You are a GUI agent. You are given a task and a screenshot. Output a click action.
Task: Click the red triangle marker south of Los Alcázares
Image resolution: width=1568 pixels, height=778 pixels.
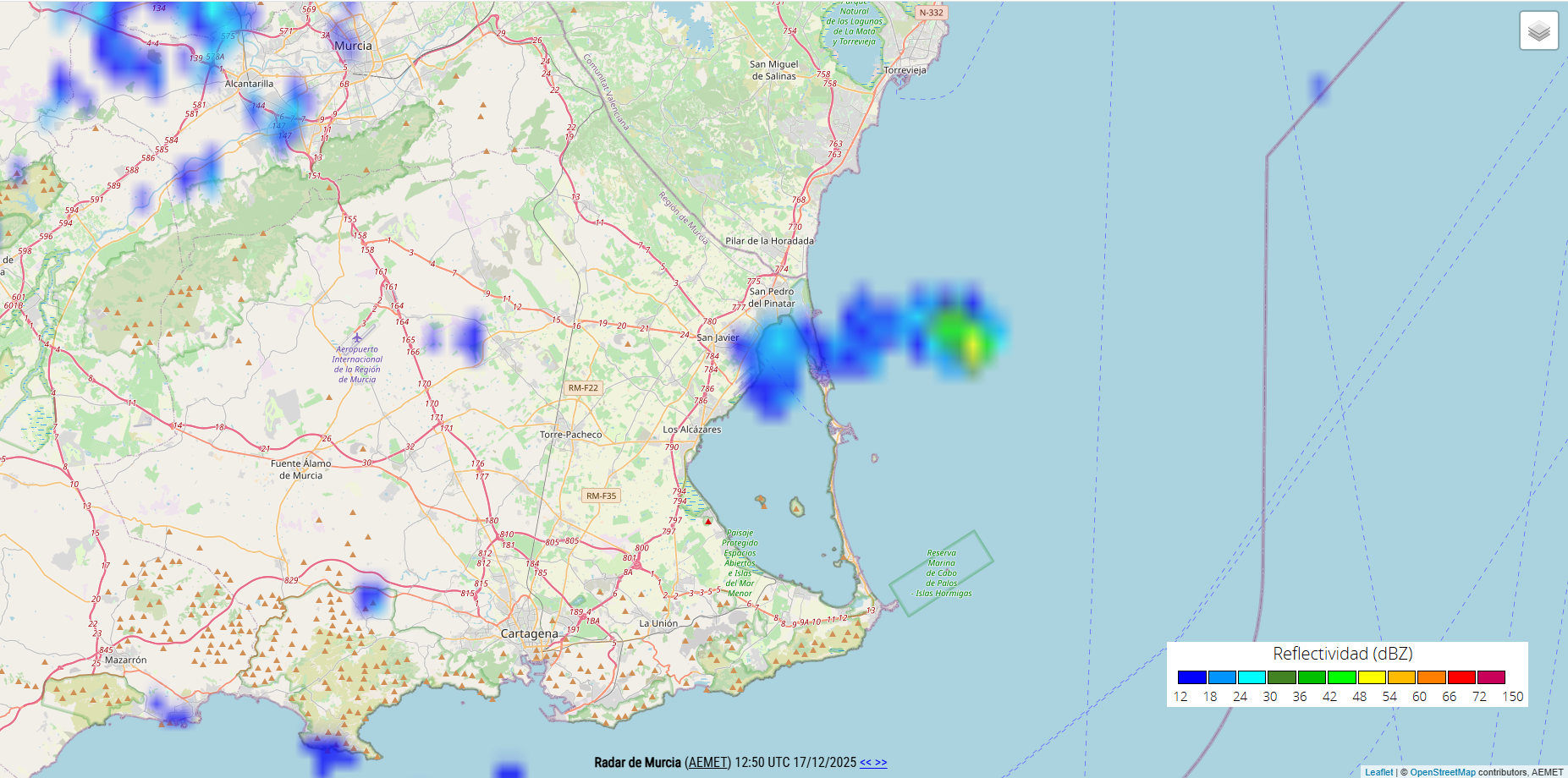[708, 522]
